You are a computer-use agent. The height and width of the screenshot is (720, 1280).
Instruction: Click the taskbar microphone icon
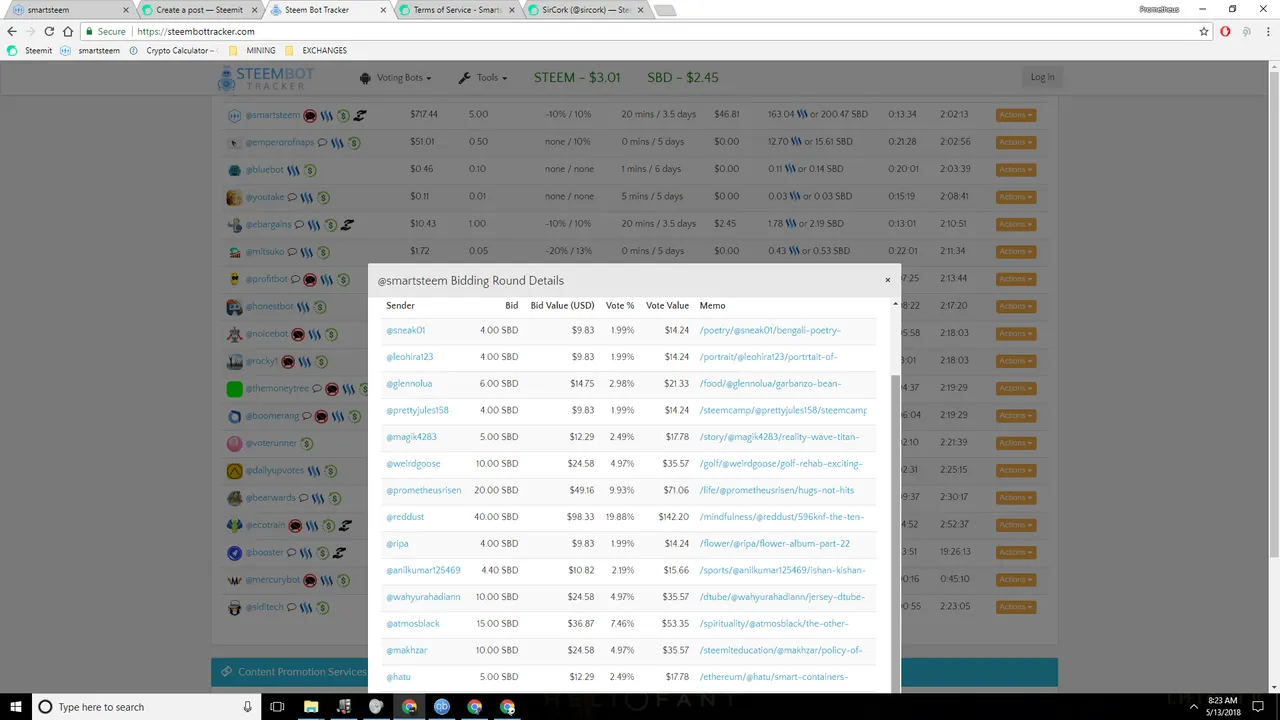click(248, 707)
